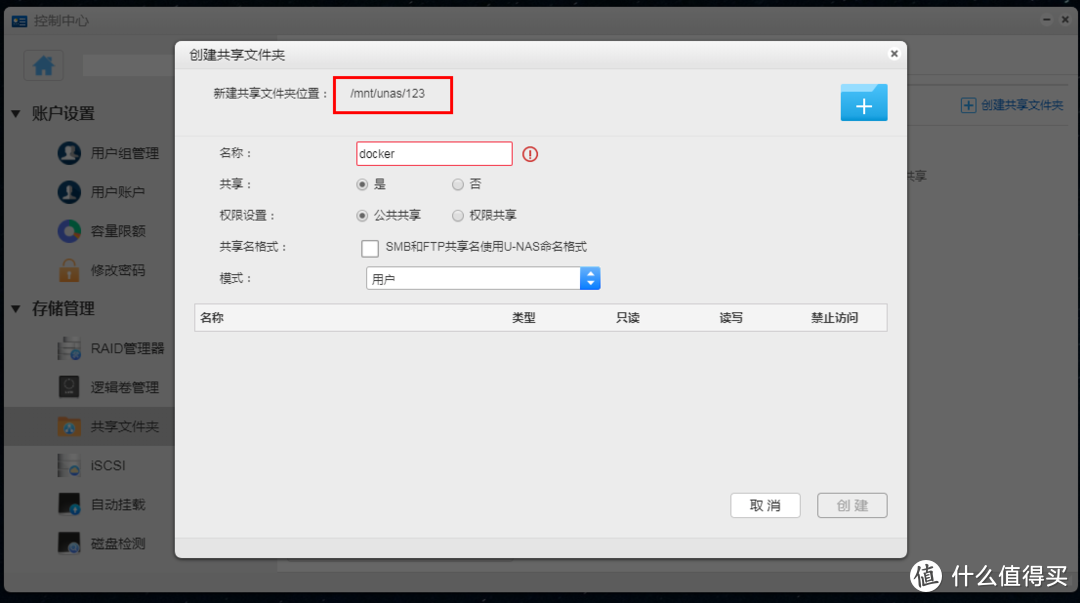Click 创建共享文件夹 link in background window

click(1022, 105)
